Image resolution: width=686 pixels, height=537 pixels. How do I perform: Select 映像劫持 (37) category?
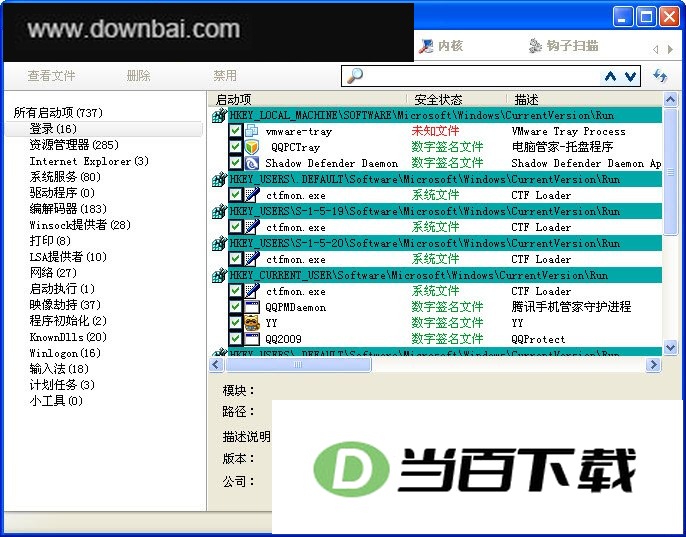[x=65, y=305]
